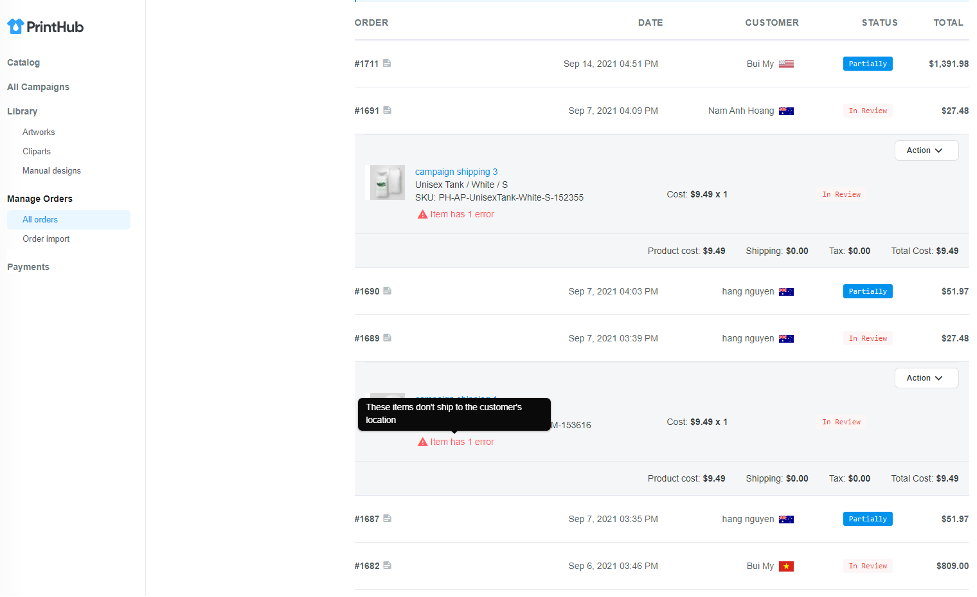The height and width of the screenshot is (597, 977).
Task: Open Action dropdown for order #1689
Action: 926,378
